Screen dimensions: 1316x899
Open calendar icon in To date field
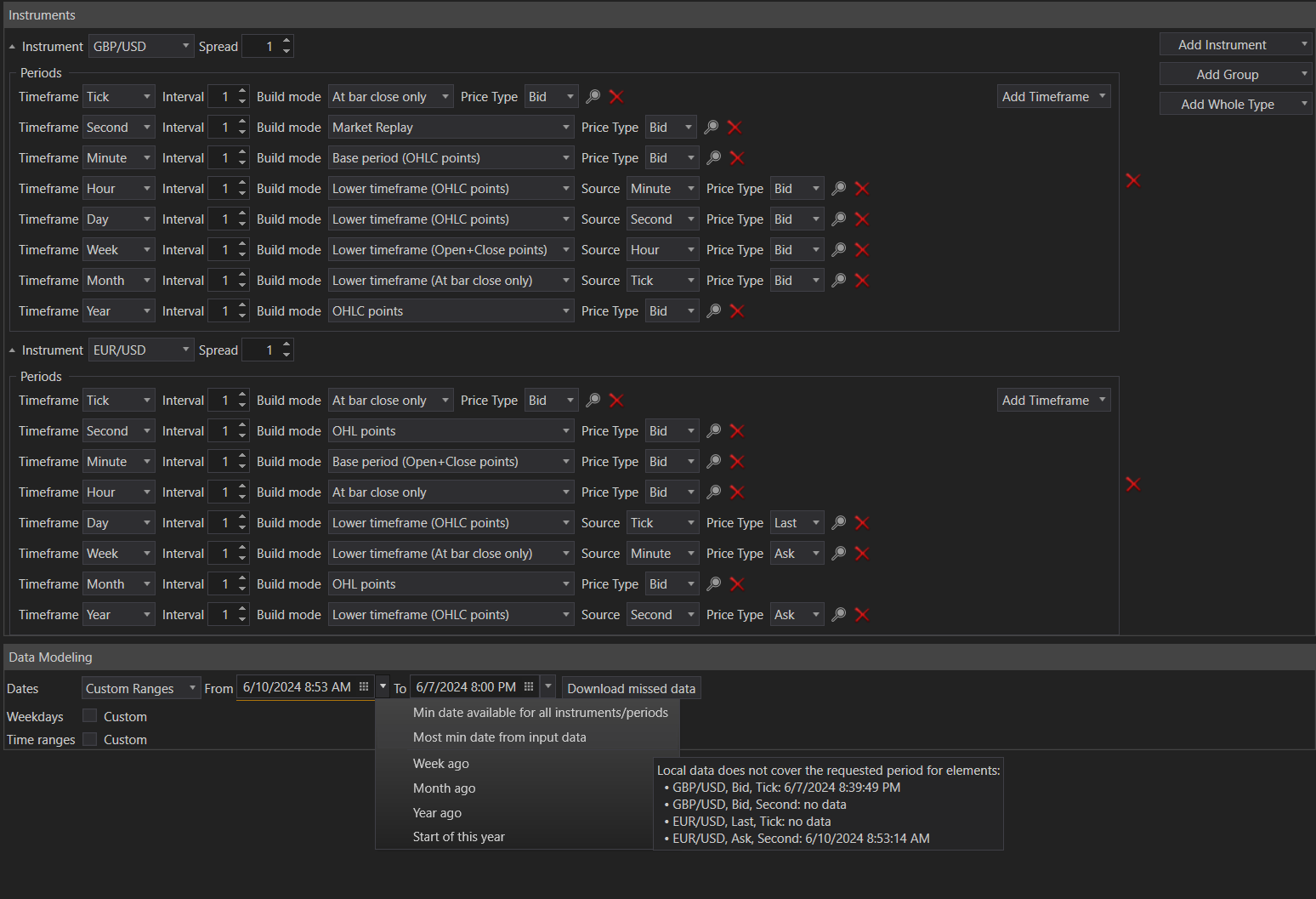(529, 687)
